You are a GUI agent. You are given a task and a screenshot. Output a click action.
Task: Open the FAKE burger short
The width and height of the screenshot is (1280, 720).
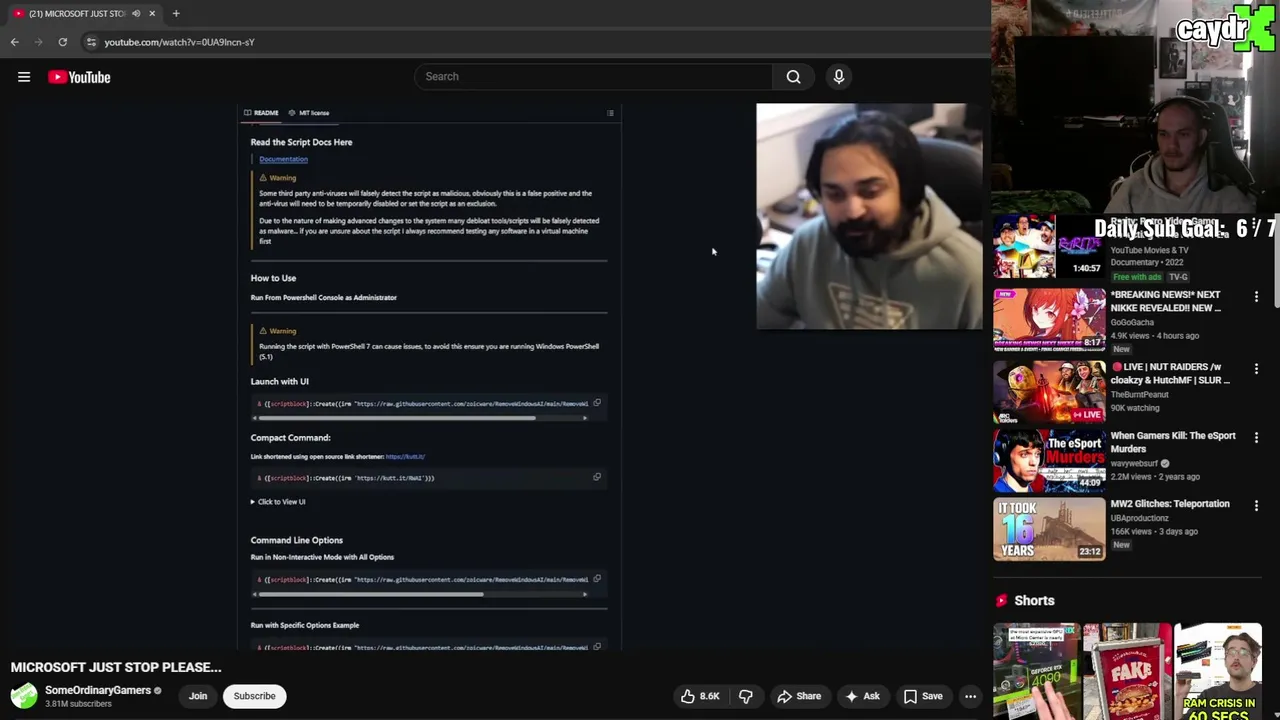(1127, 671)
